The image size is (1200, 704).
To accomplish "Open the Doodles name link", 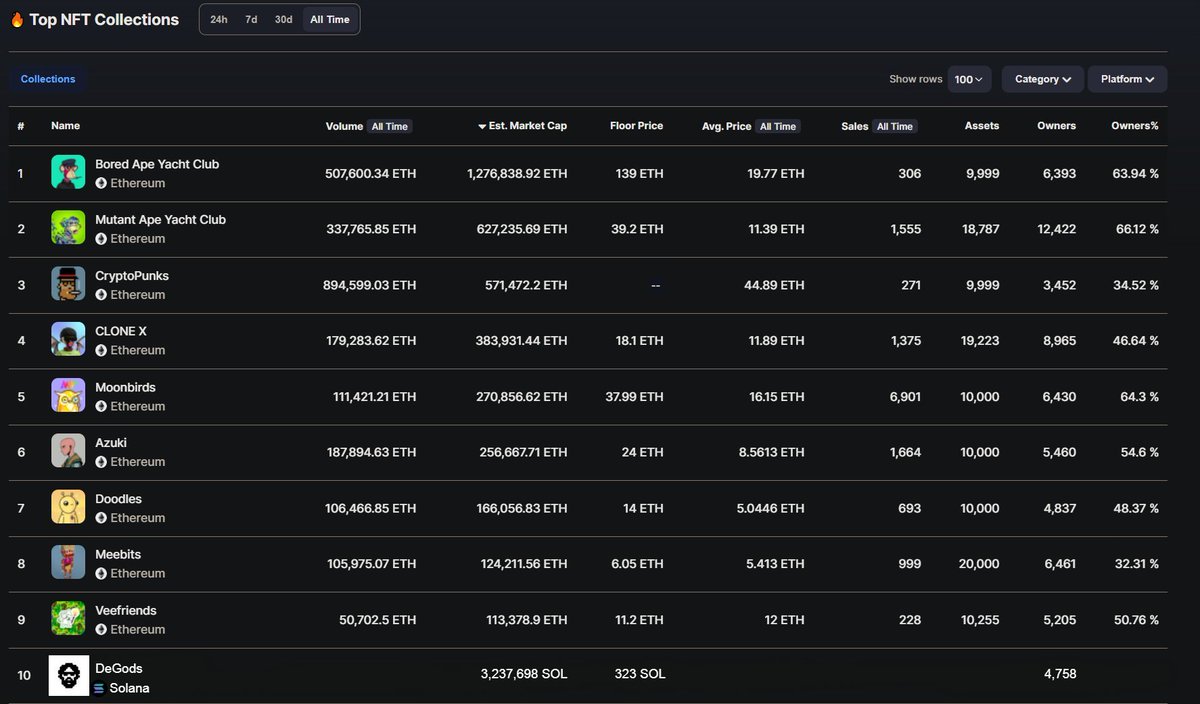I will pos(119,499).
